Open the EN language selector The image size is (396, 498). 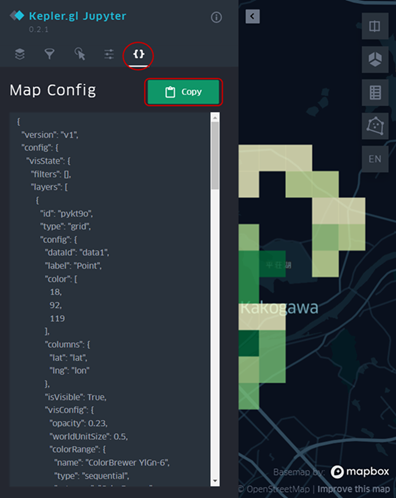375,159
